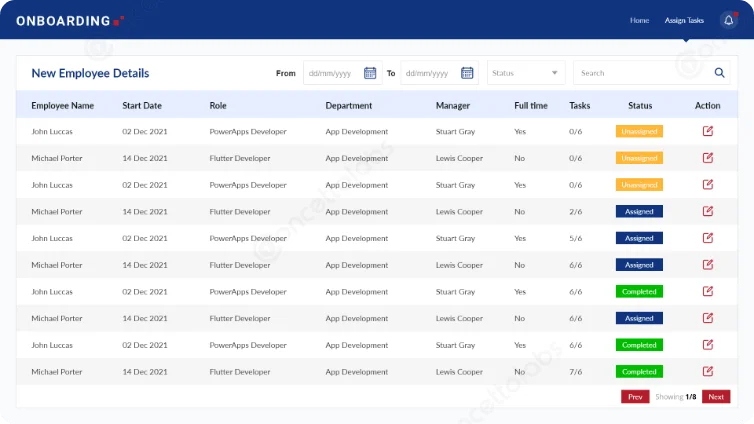This screenshot has height=424, width=754.
Task: Click edit icon for task count 7/6 row
Action: tap(708, 371)
